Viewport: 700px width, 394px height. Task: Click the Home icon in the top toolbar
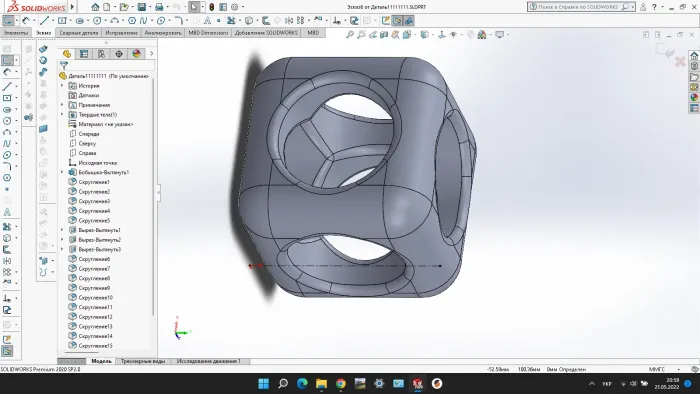point(95,7)
